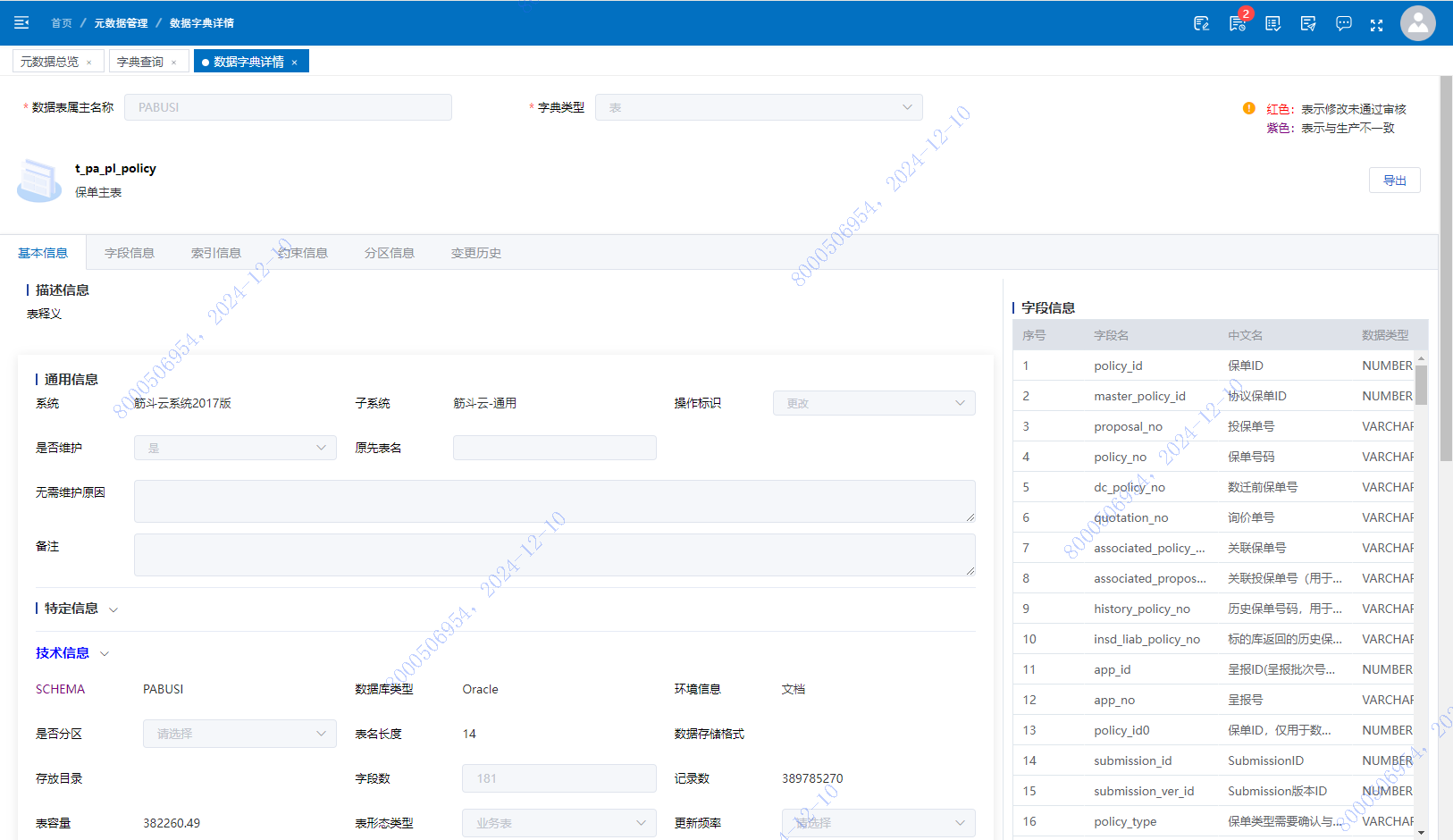
Task: Toggle fullscreen mode icon
Action: pos(1377,25)
